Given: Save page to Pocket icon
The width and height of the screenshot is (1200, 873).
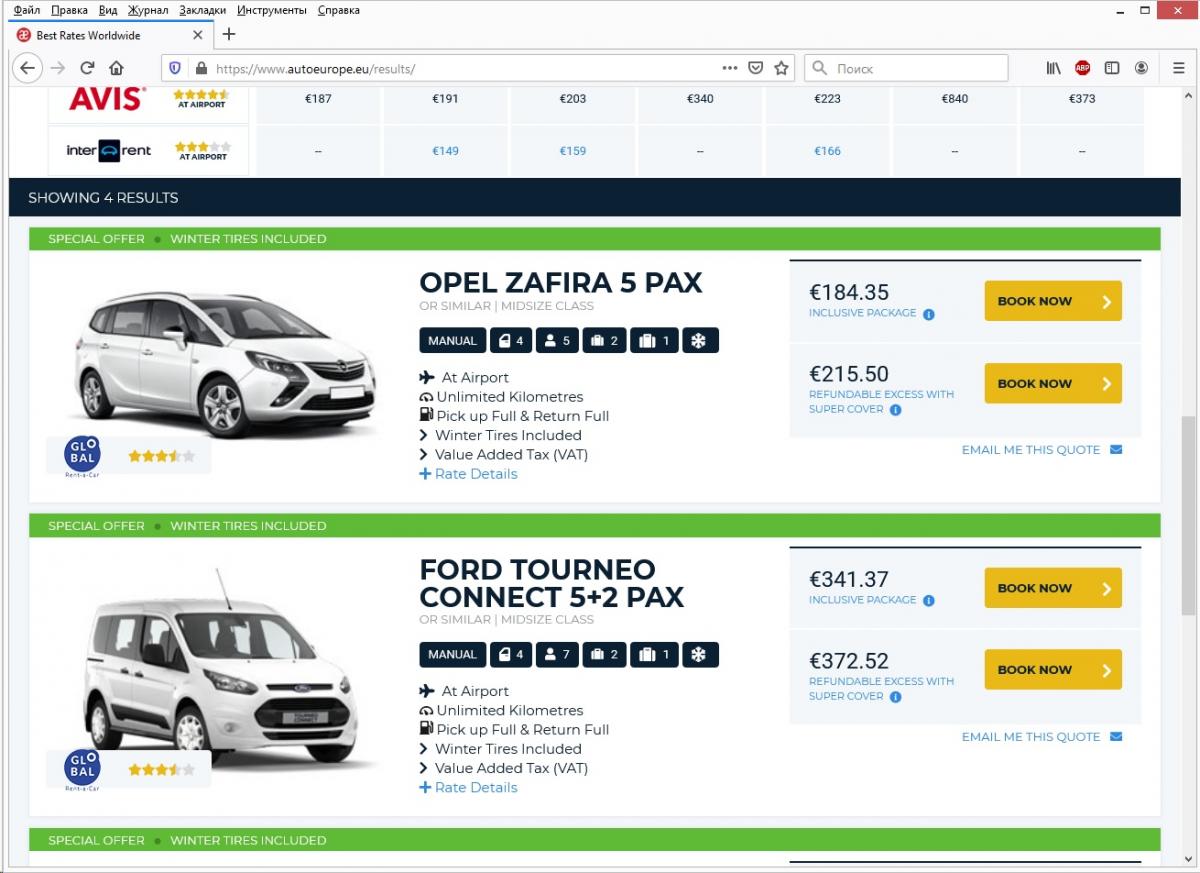Looking at the screenshot, I should [756, 68].
